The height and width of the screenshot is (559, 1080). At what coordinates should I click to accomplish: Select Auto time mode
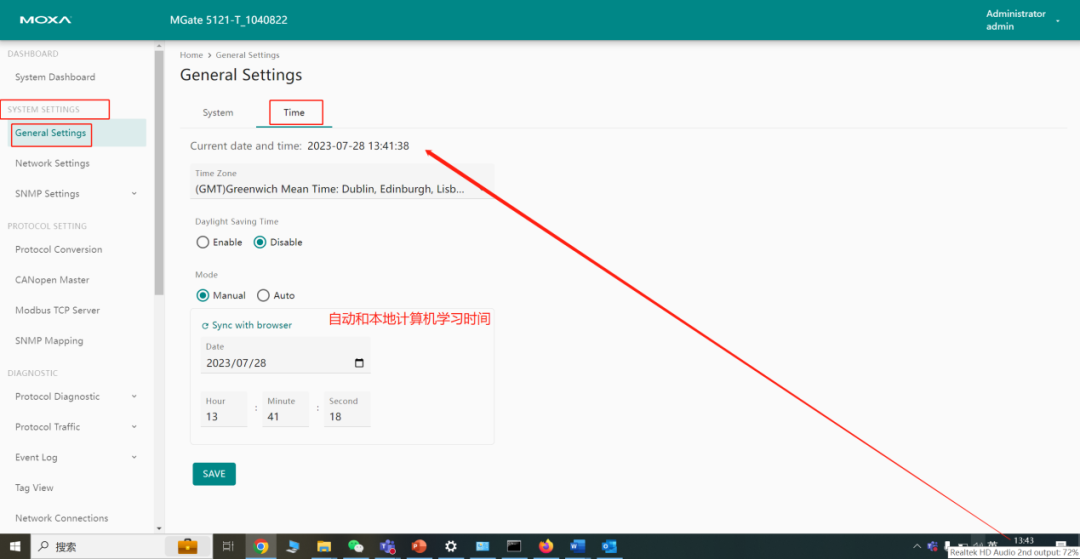(x=263, y=295)
